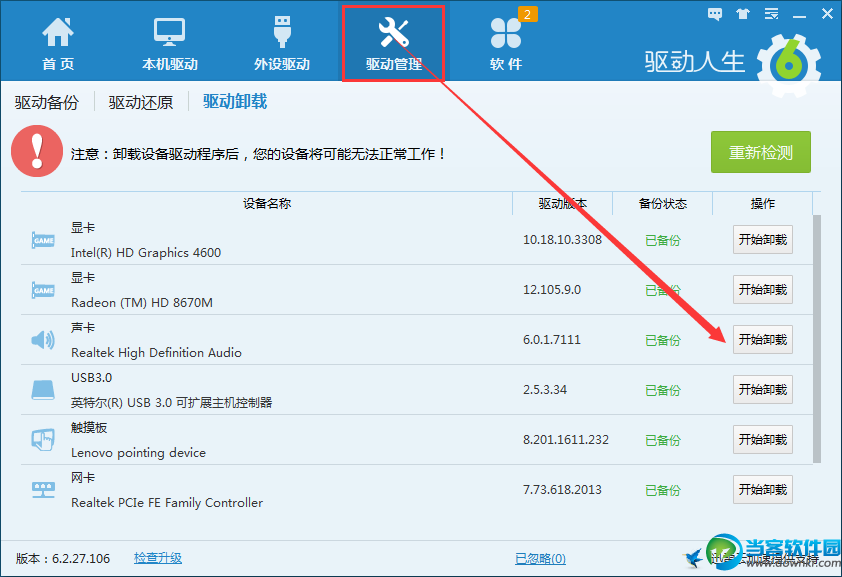
Task: Select version text 2.5.3.34
Action: [x=545, y=390]
